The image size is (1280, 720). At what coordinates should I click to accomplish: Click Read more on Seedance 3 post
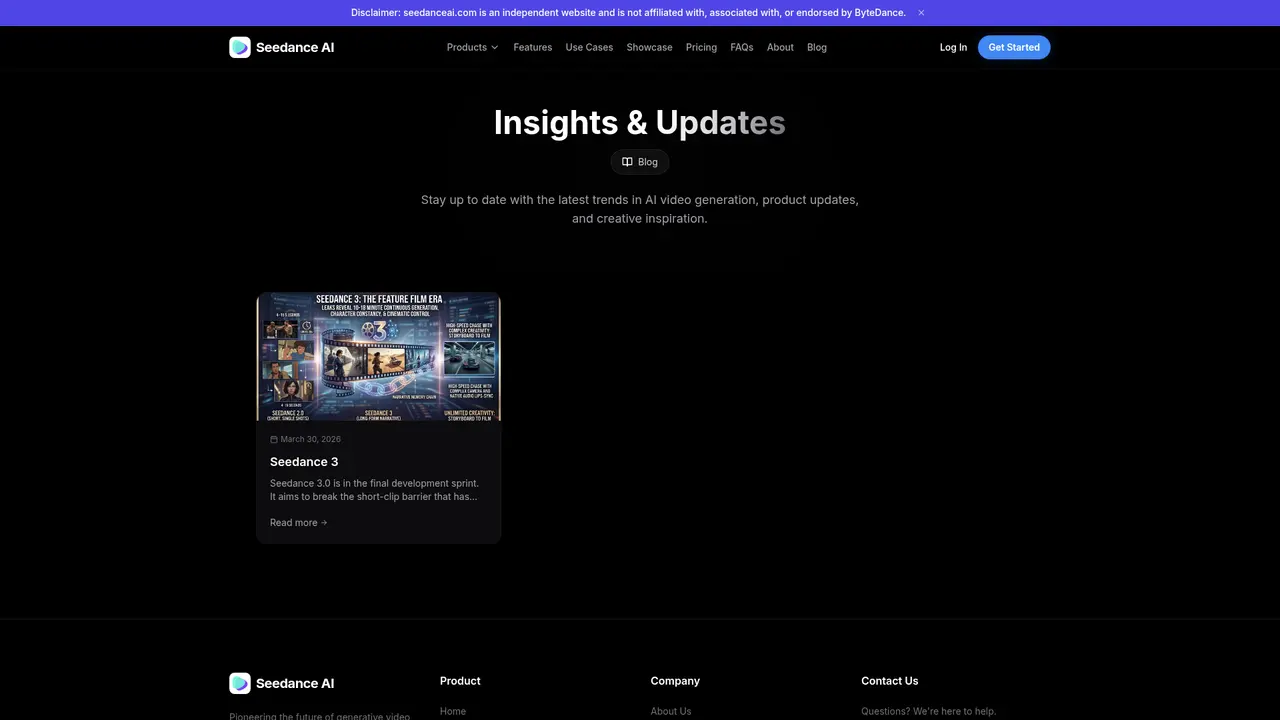coord(298,523)
